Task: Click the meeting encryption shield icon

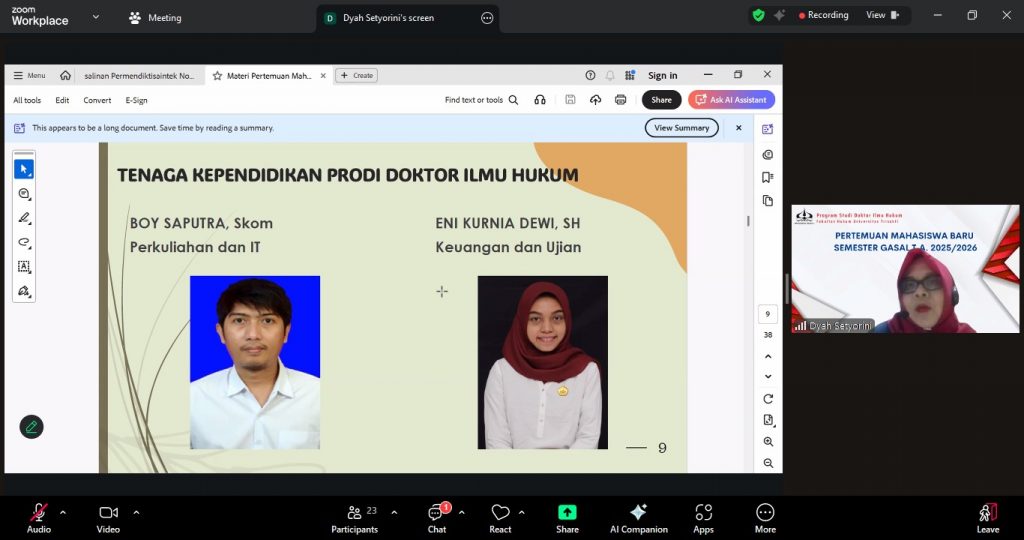Action: click(759, 15)
